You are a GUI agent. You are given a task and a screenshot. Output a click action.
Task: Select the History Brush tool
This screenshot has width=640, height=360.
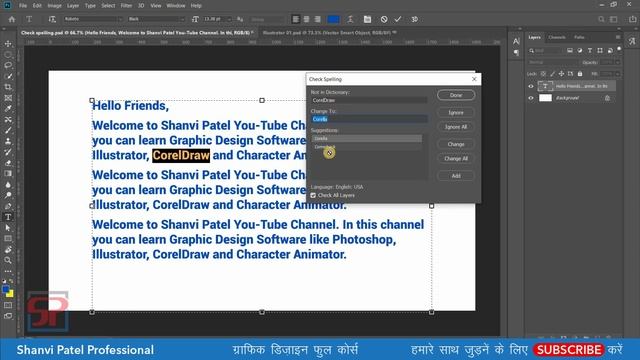(8, 152)
